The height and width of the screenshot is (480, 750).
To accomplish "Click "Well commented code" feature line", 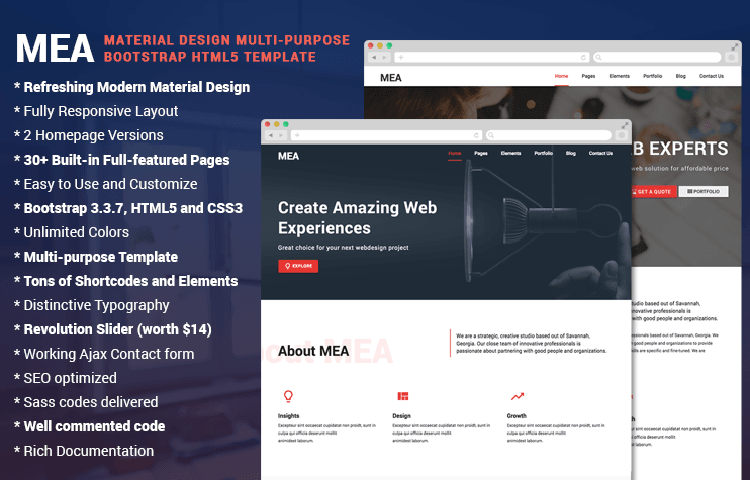I will click(90, 426).
